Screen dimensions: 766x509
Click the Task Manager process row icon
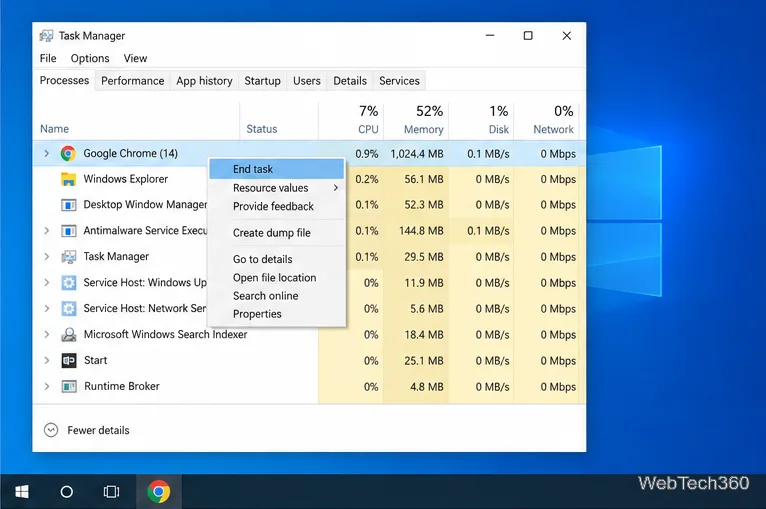68,256
